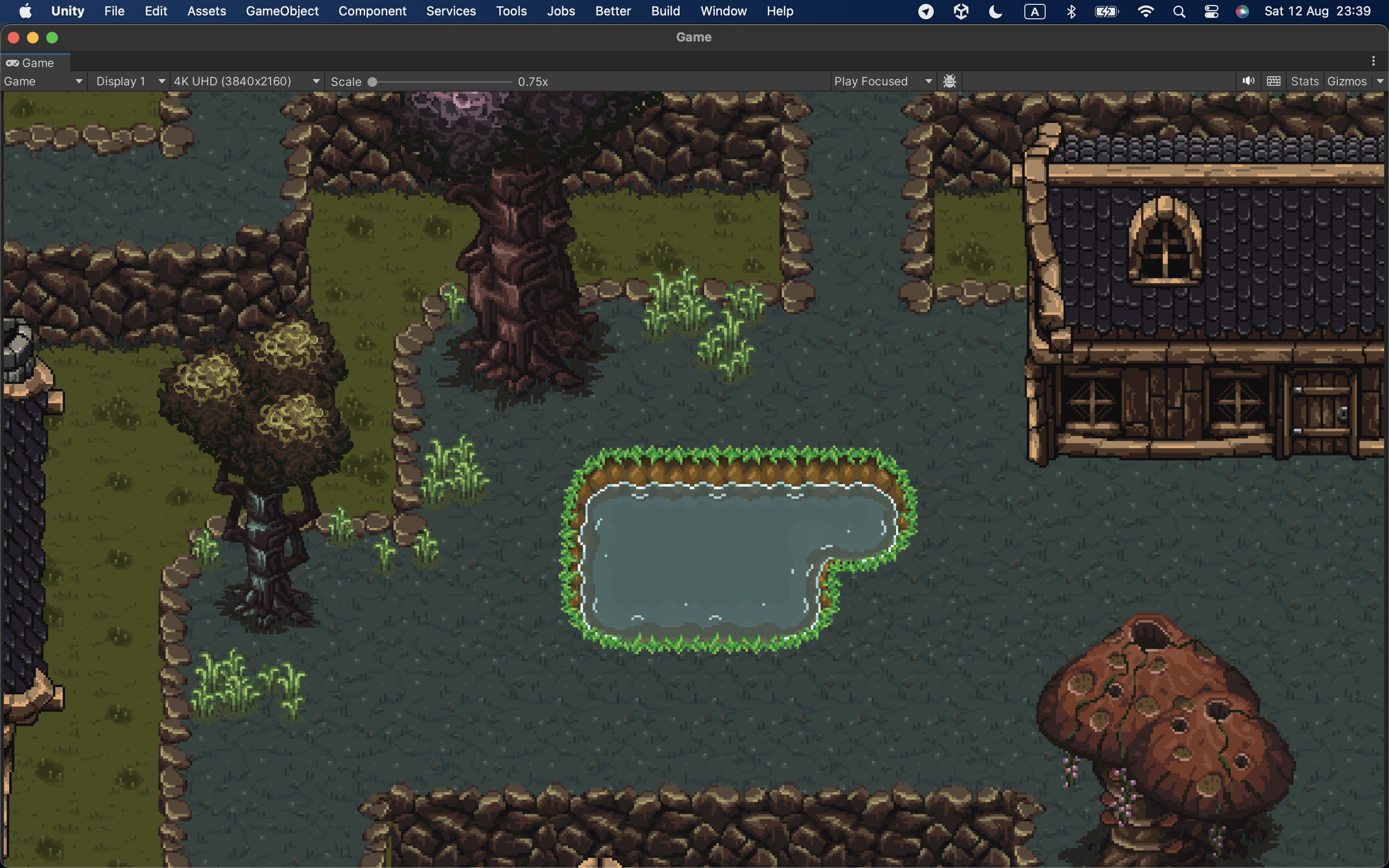Click the frame debugger bug icon
Viewport: 1389px width, 868px height.
coord(949,81)
